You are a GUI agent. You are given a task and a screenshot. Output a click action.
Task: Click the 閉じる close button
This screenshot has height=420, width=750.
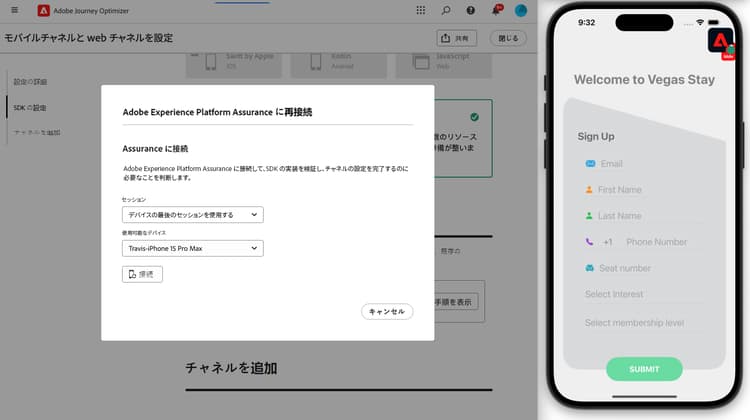pyautogui.click(x=508, y=38)
